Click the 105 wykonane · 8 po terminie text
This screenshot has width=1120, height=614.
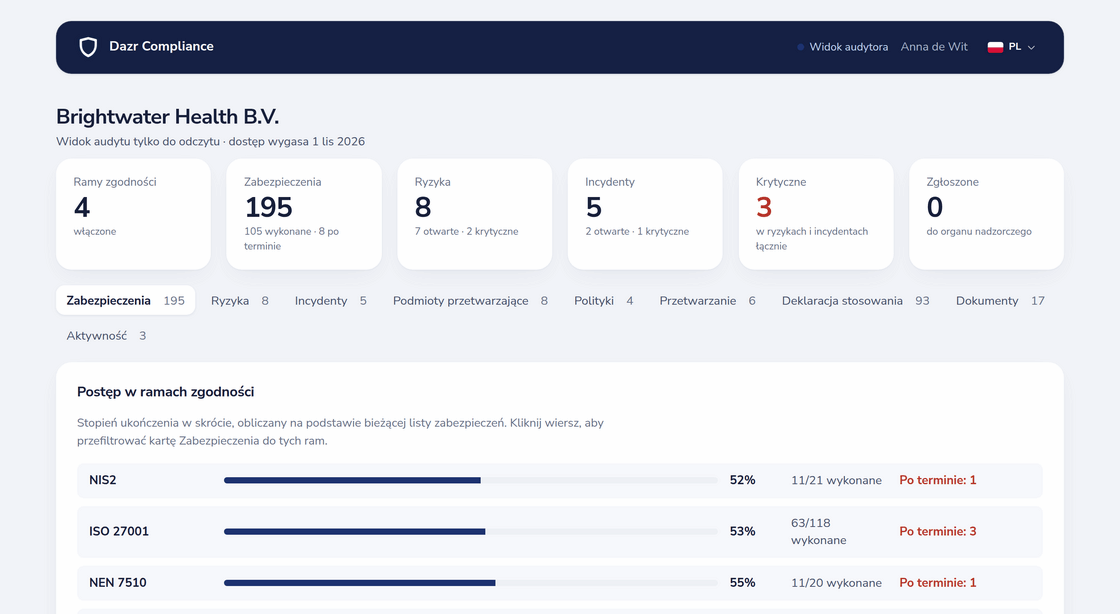291,238
